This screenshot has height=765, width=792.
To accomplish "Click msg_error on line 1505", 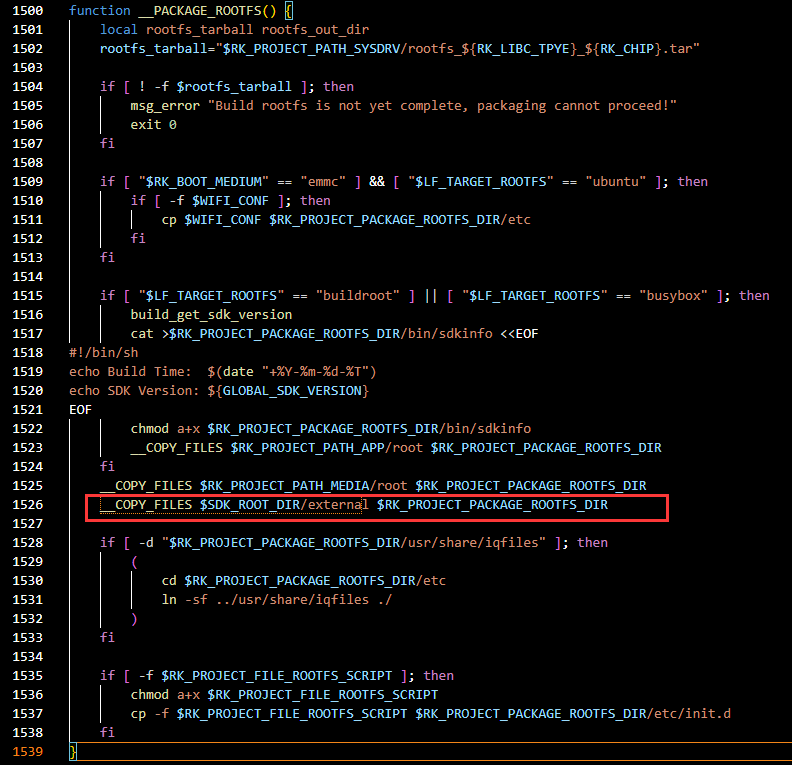I will [x=165, y=106].
